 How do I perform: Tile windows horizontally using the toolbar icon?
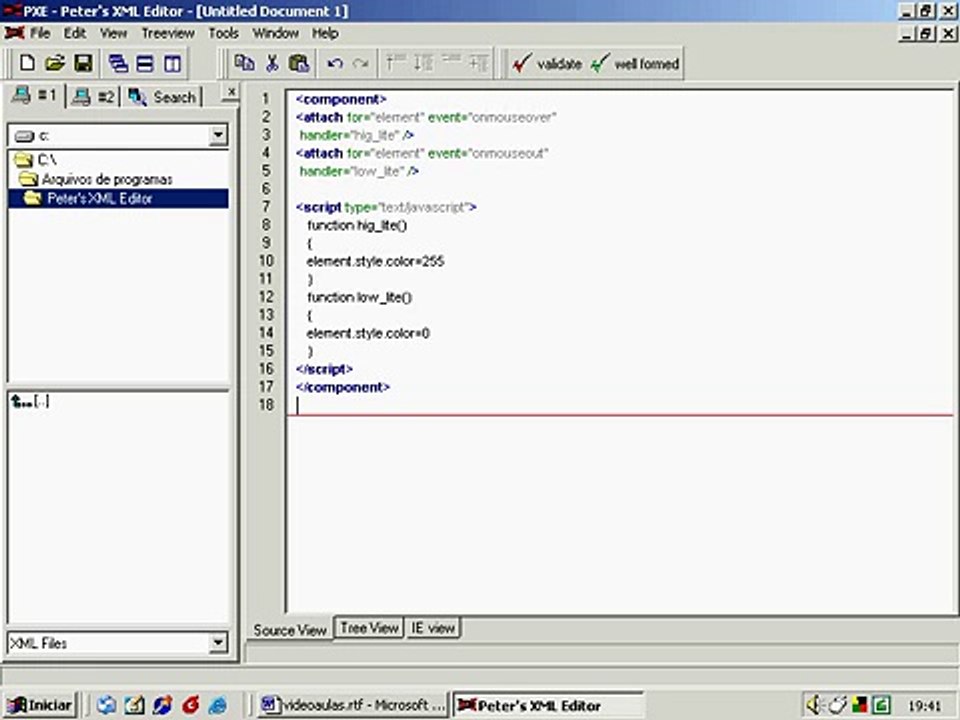145,63
